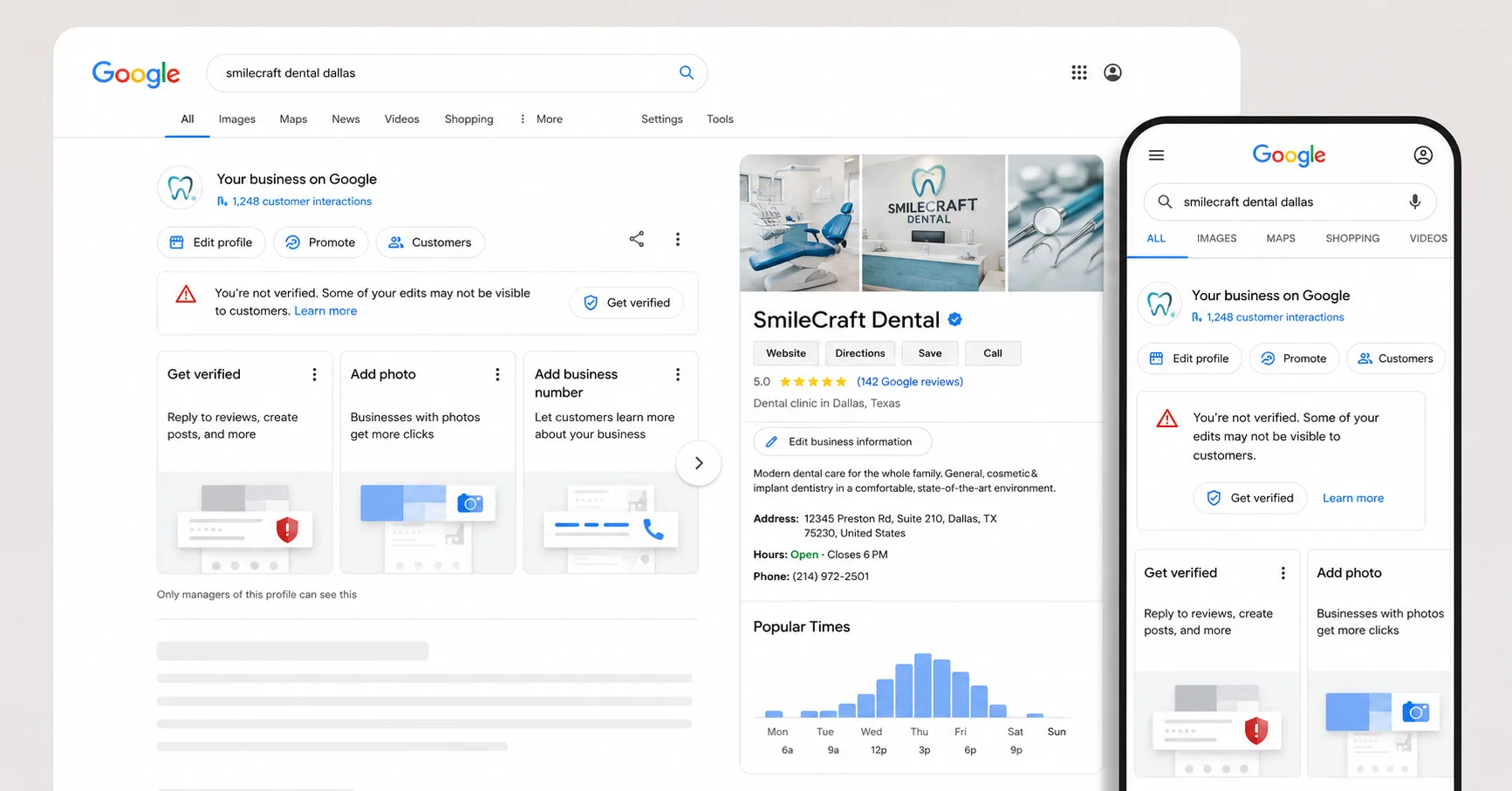Screen dimensions: 1512x791
Task: Open the business profile three-dot menu
Action: click(x=678, y=239)
